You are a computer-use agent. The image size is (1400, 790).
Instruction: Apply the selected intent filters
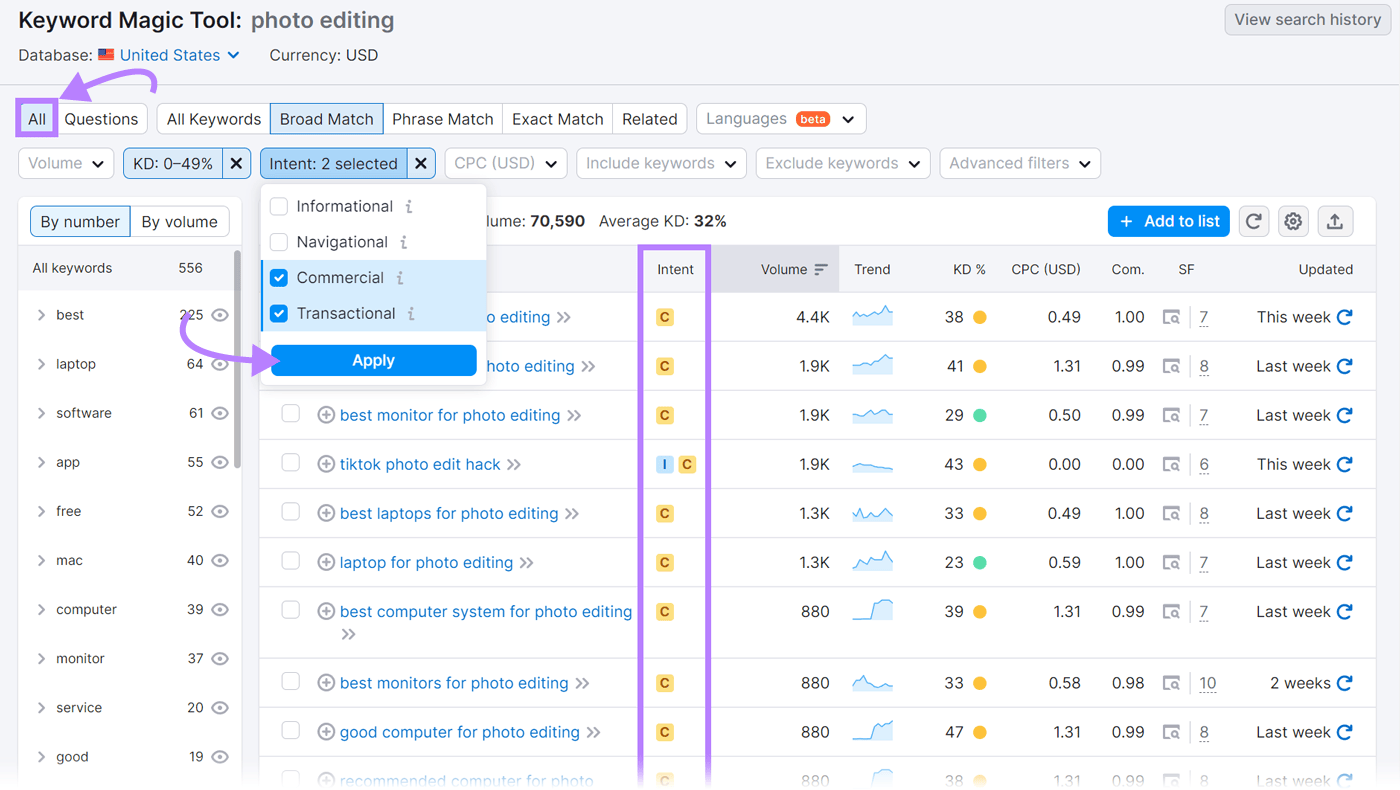(x=372, y=360)
